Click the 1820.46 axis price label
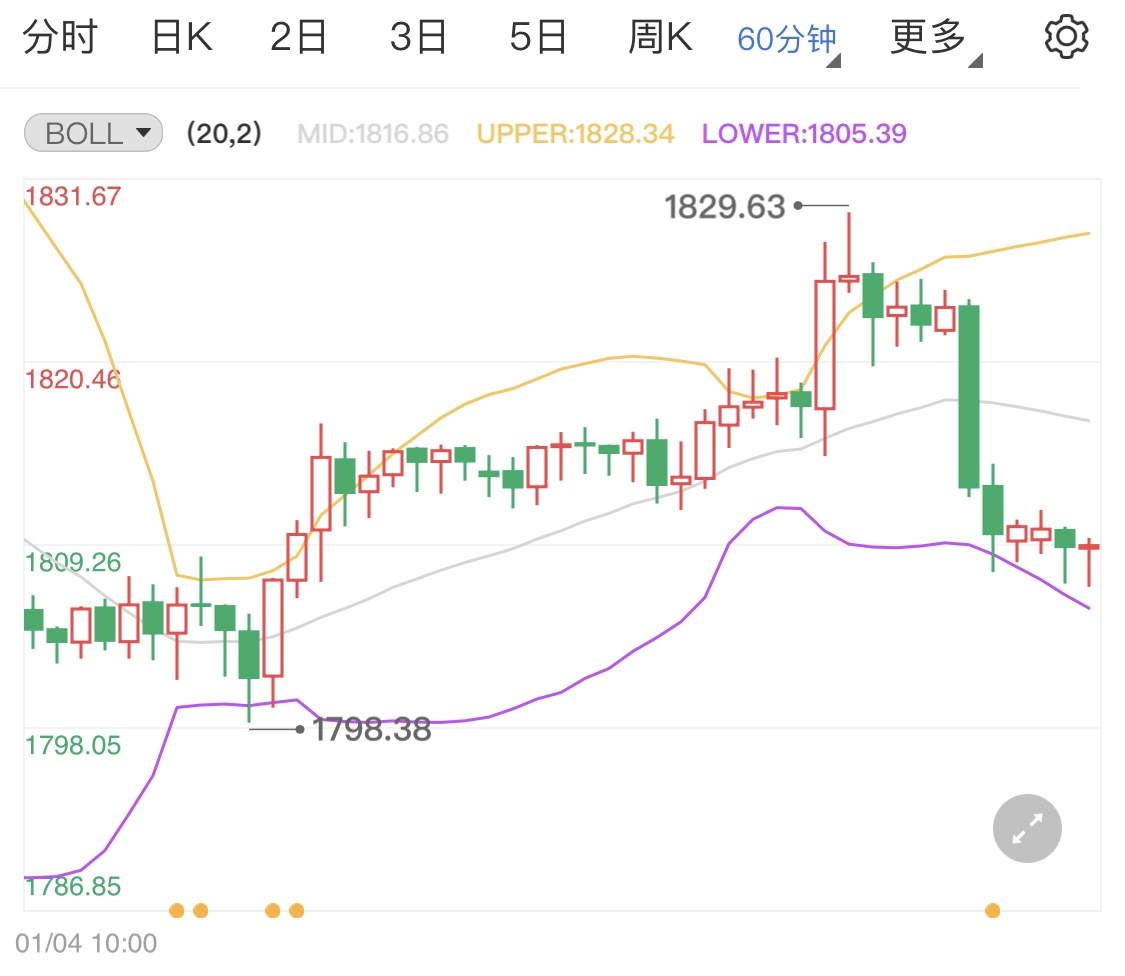This screenshot has width=1125, height=976. [73, 380]
